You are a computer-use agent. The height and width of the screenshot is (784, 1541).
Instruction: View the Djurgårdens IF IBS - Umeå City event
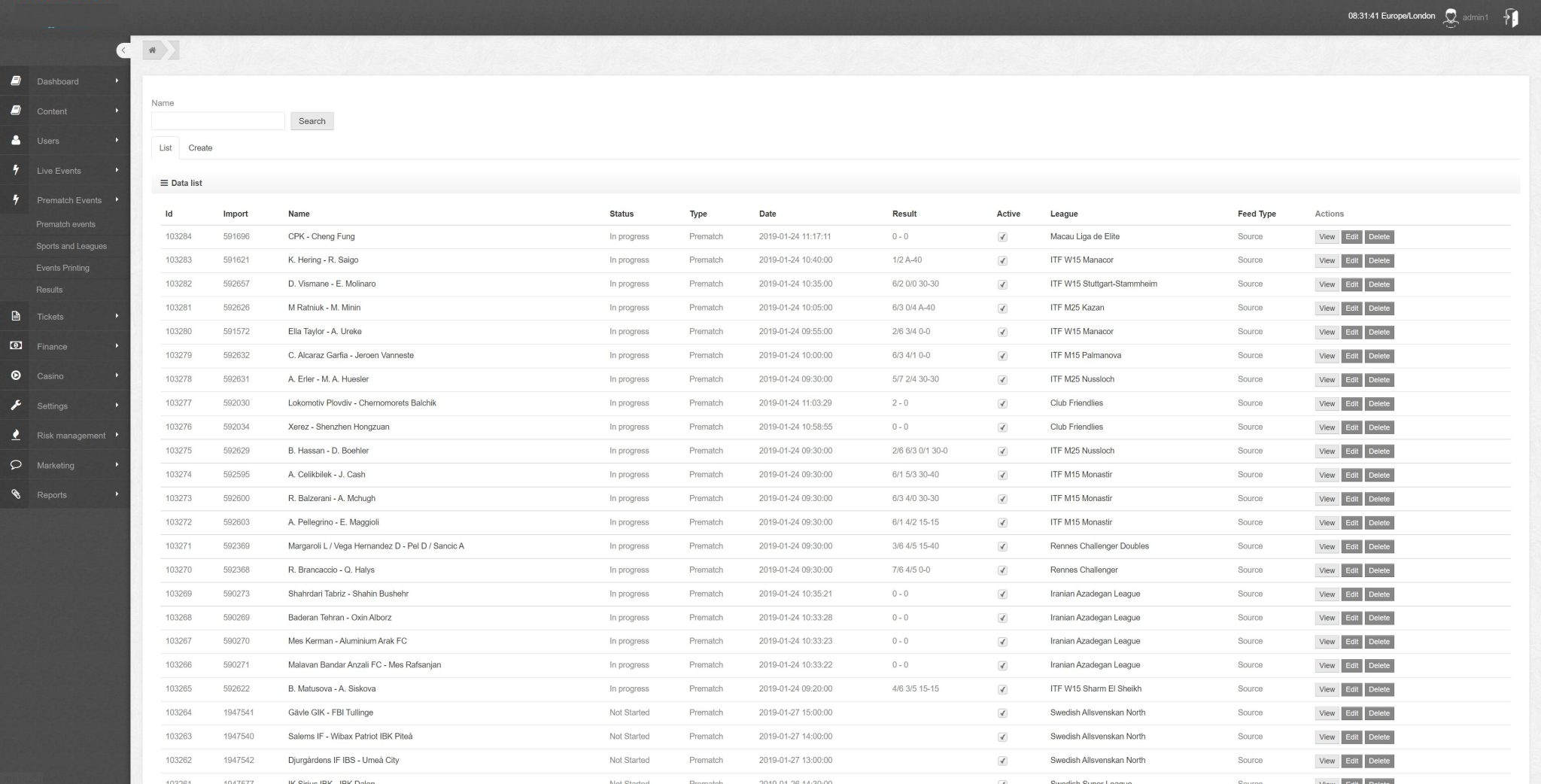(1327, 761)
